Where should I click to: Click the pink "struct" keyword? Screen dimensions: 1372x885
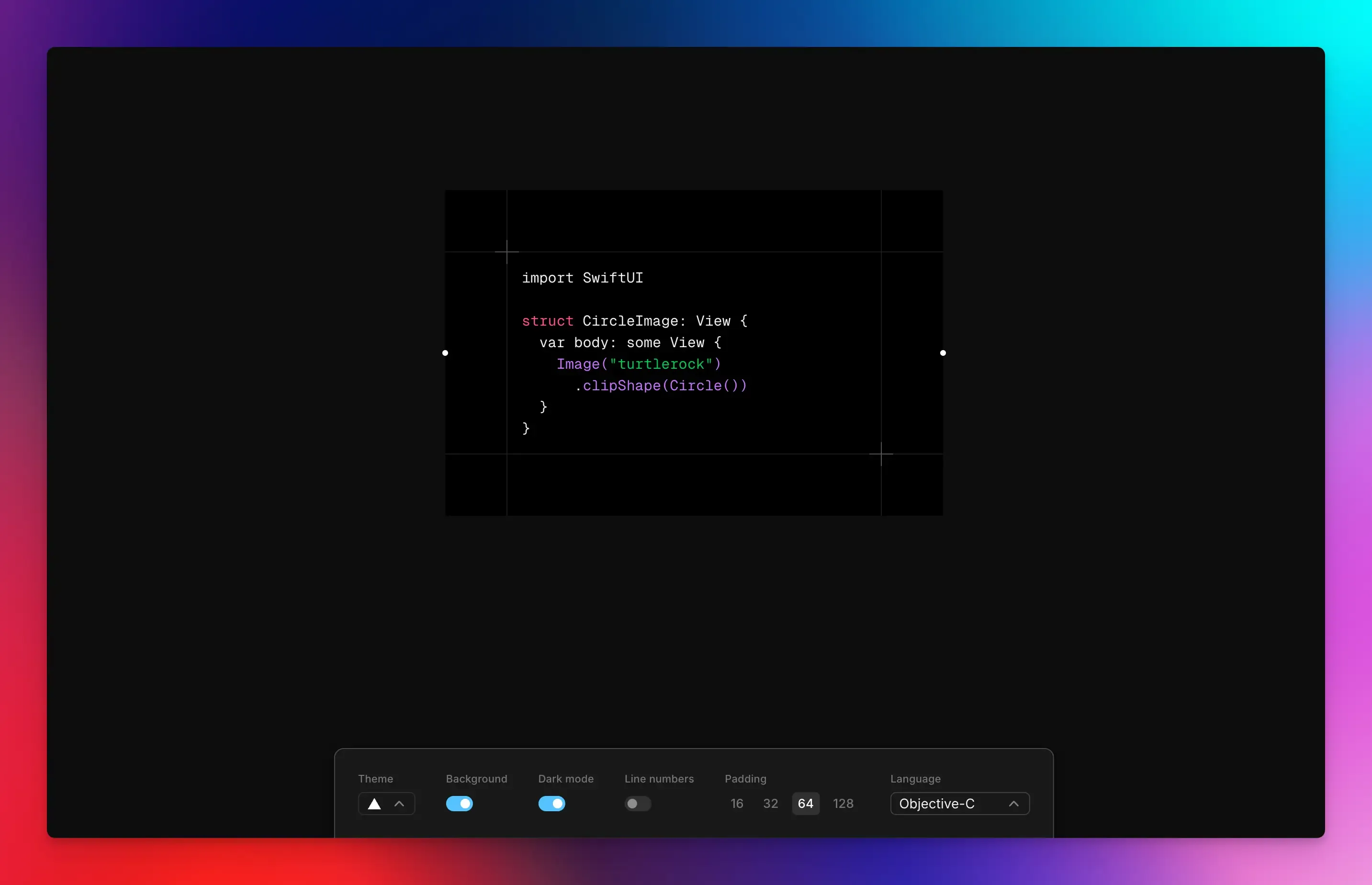(547, 321)
